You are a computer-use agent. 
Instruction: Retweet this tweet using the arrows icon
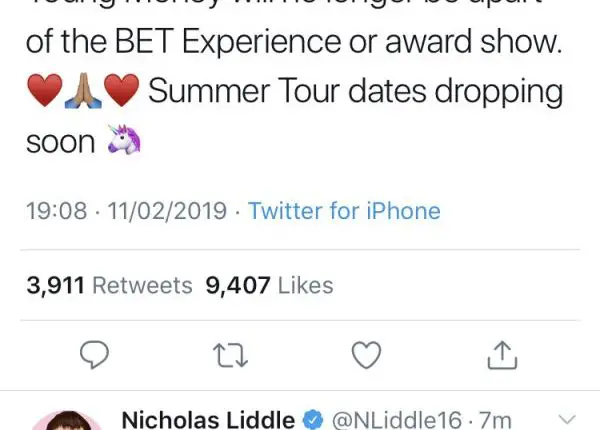pos(231,355)
